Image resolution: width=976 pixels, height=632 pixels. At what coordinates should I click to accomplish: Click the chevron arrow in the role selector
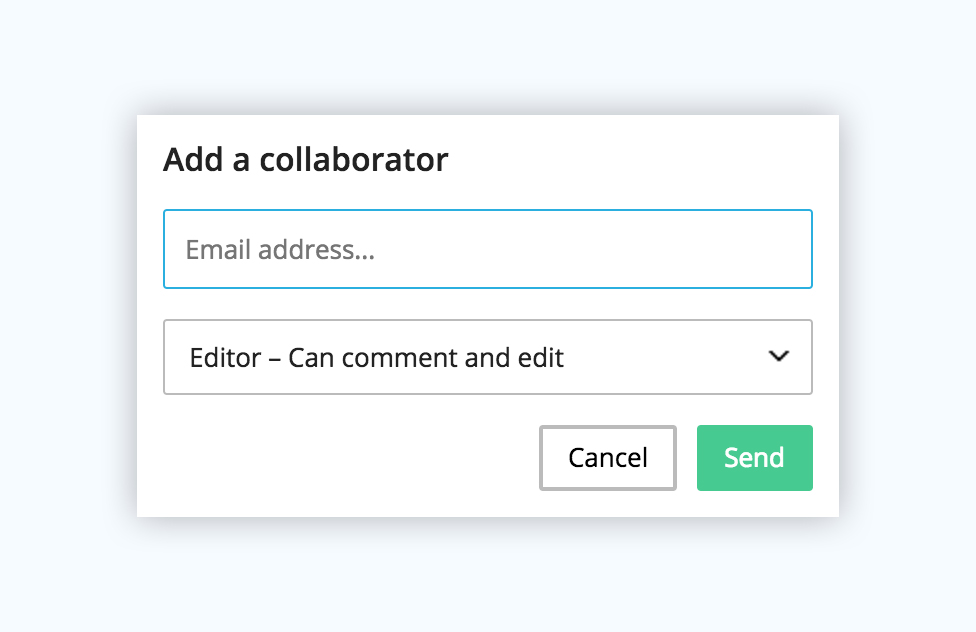click(779, 356)
